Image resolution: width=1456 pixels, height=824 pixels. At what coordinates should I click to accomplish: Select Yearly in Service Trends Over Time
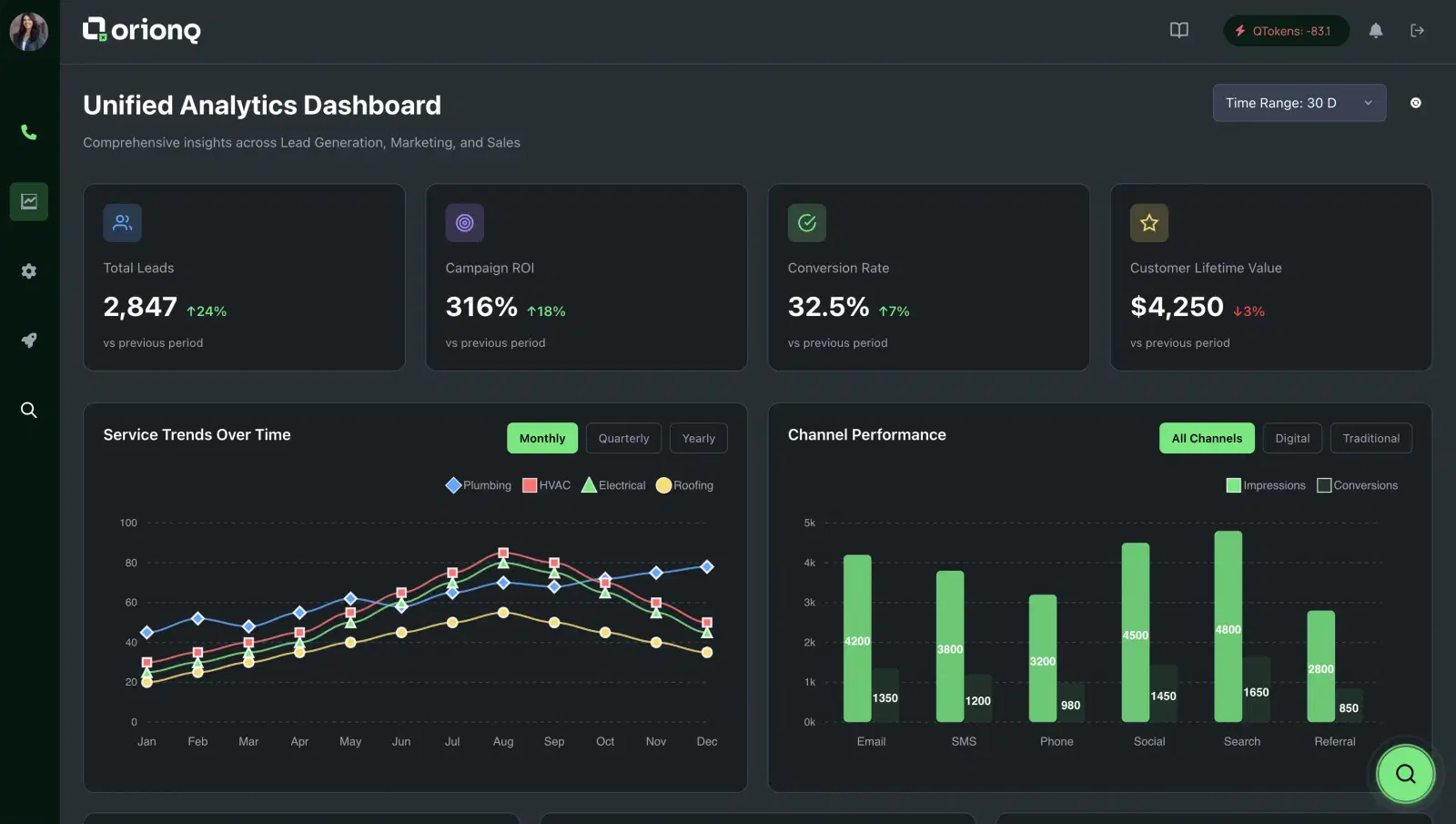(x=698, y=438)
